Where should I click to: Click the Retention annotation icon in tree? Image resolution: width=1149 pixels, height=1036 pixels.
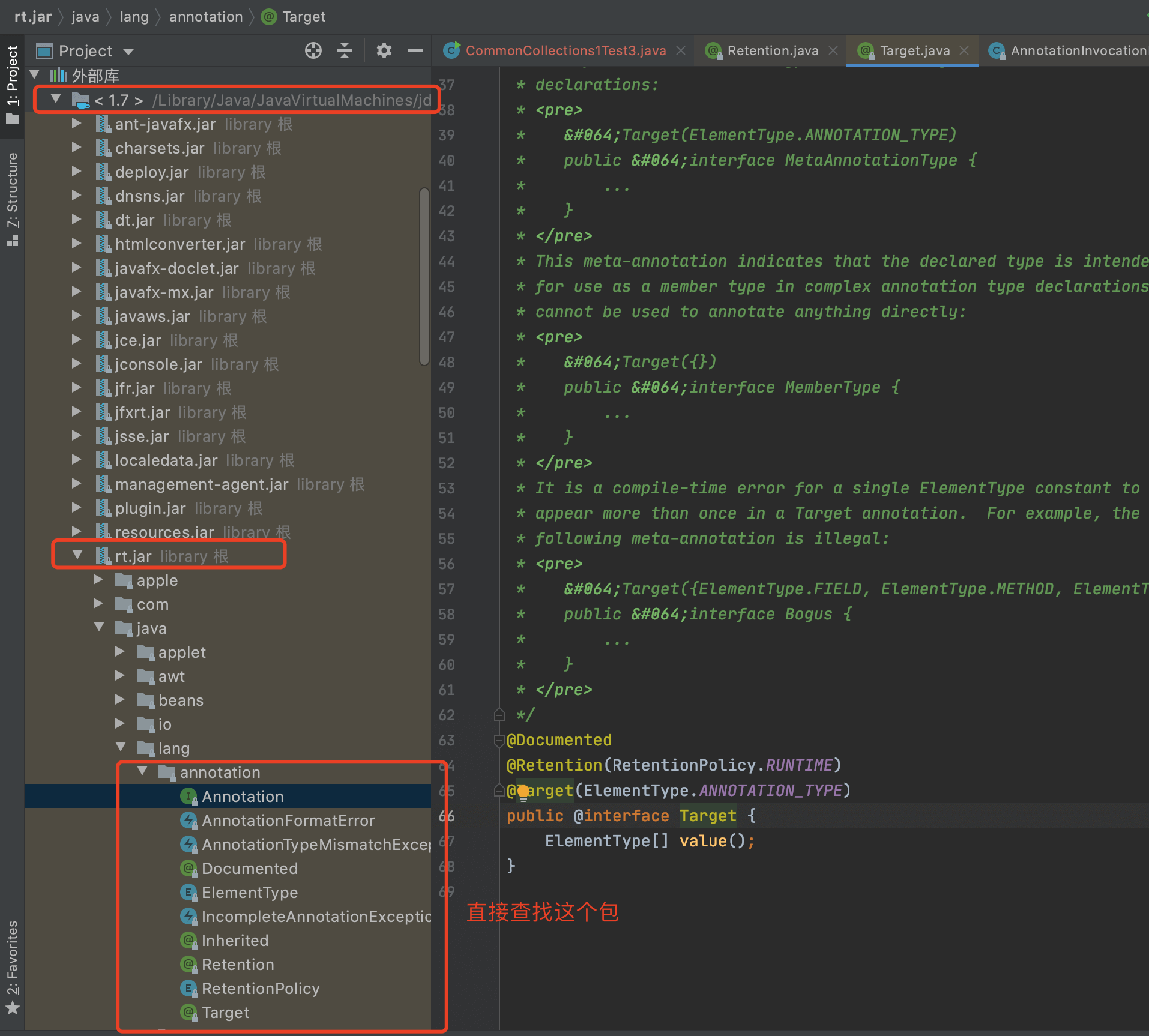click(188, 965)
